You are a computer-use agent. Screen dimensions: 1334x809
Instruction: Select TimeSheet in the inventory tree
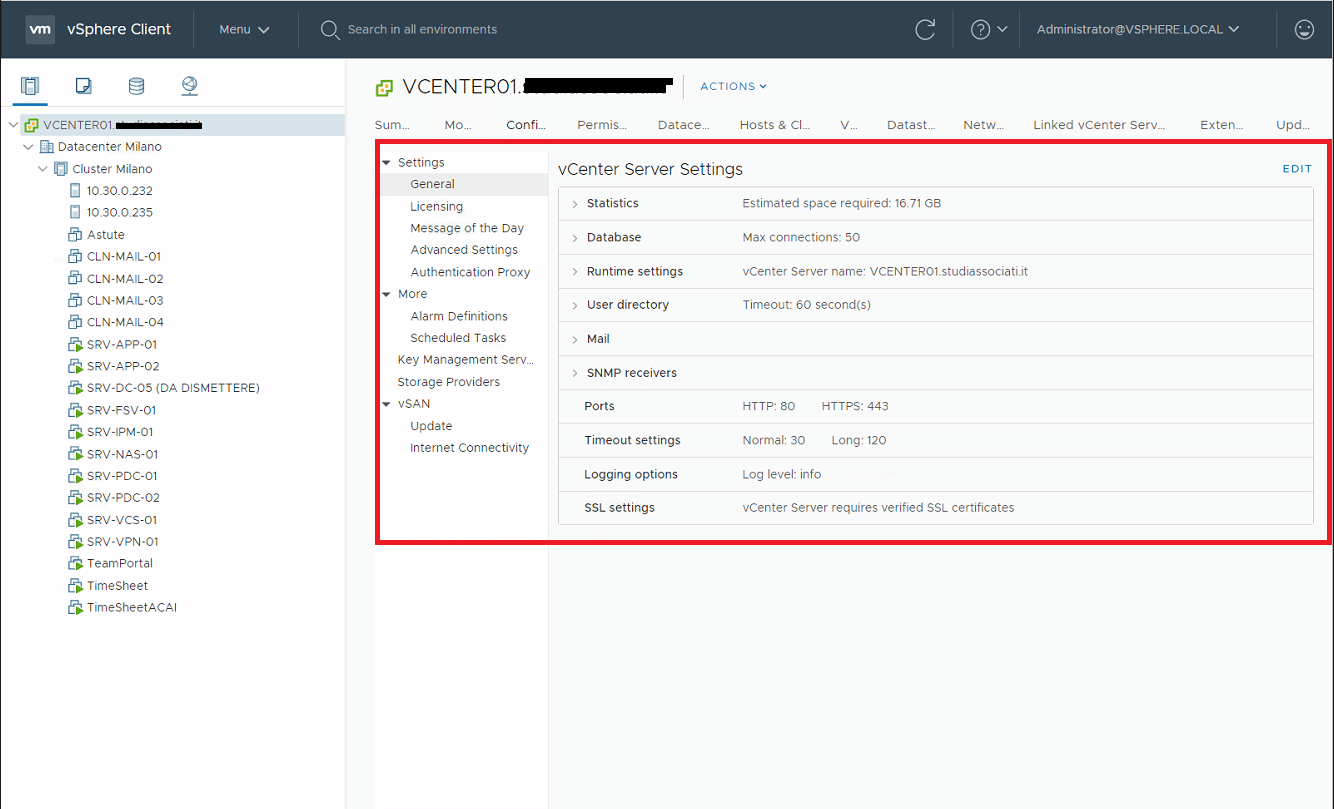(117, 586)
